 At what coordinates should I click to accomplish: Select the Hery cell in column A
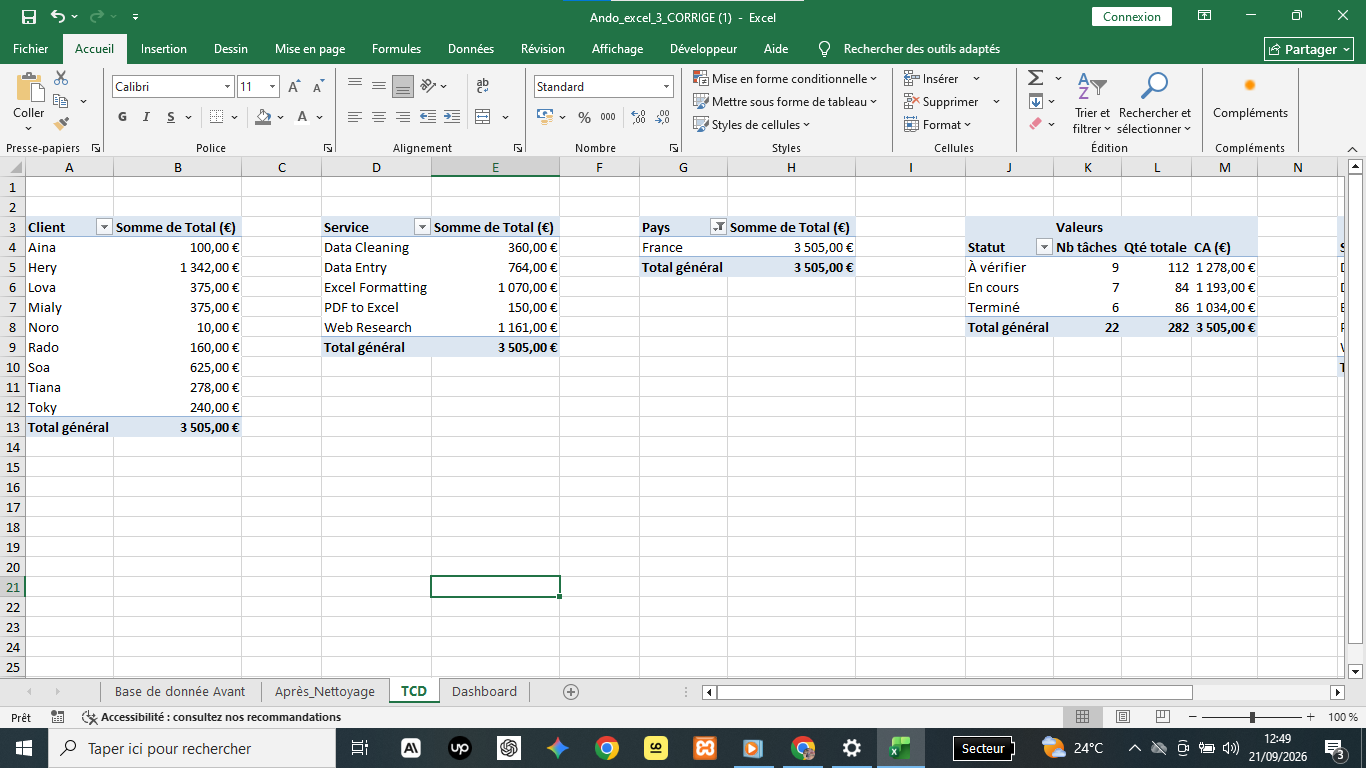click(69, 267)
